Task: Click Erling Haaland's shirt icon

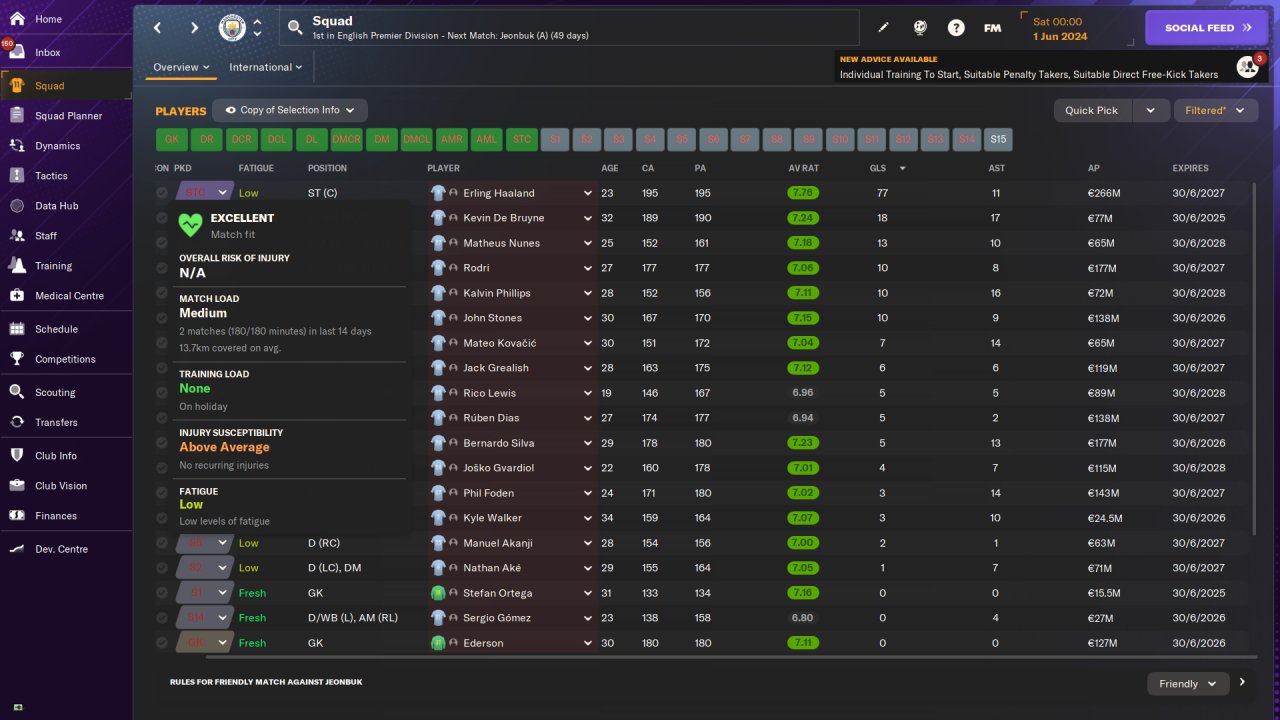Action: [438, 193]
